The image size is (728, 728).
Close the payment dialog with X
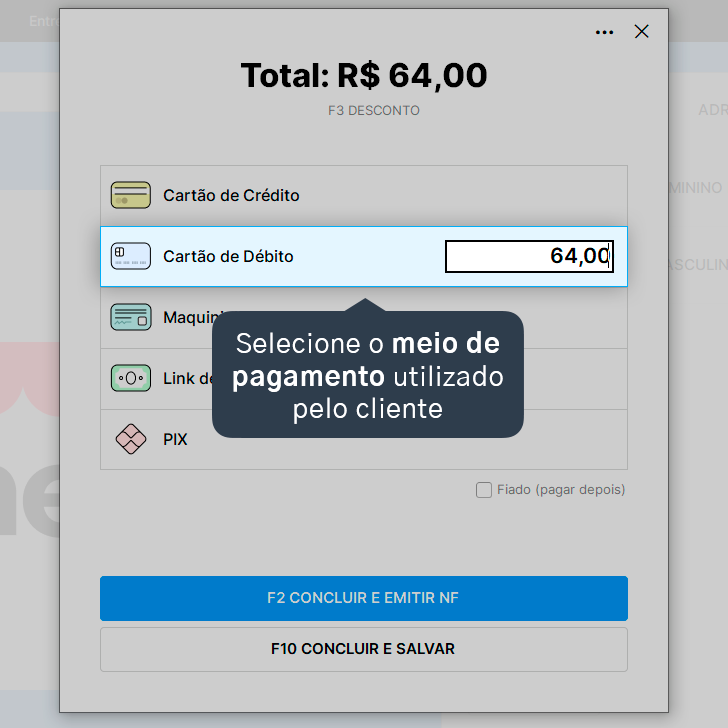[641, 32]
